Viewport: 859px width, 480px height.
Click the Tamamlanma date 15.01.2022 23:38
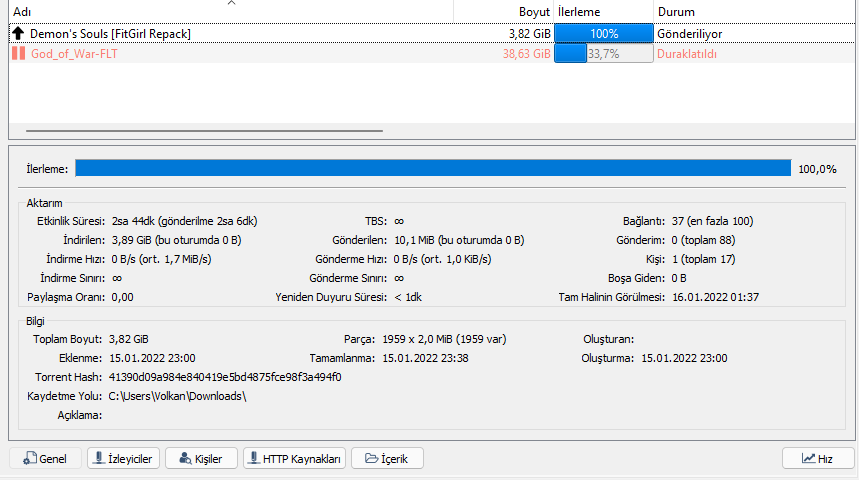(x=425, y=358)
